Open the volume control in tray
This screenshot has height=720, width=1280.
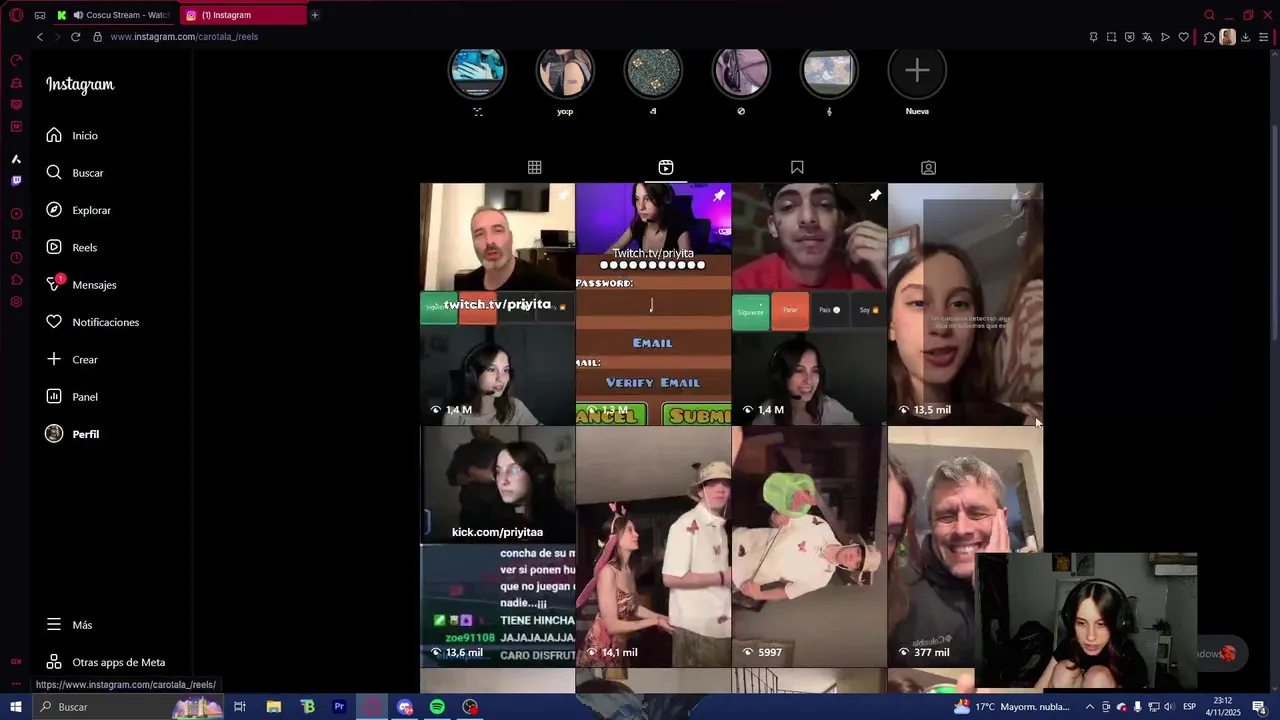[x=1169, y=707]
